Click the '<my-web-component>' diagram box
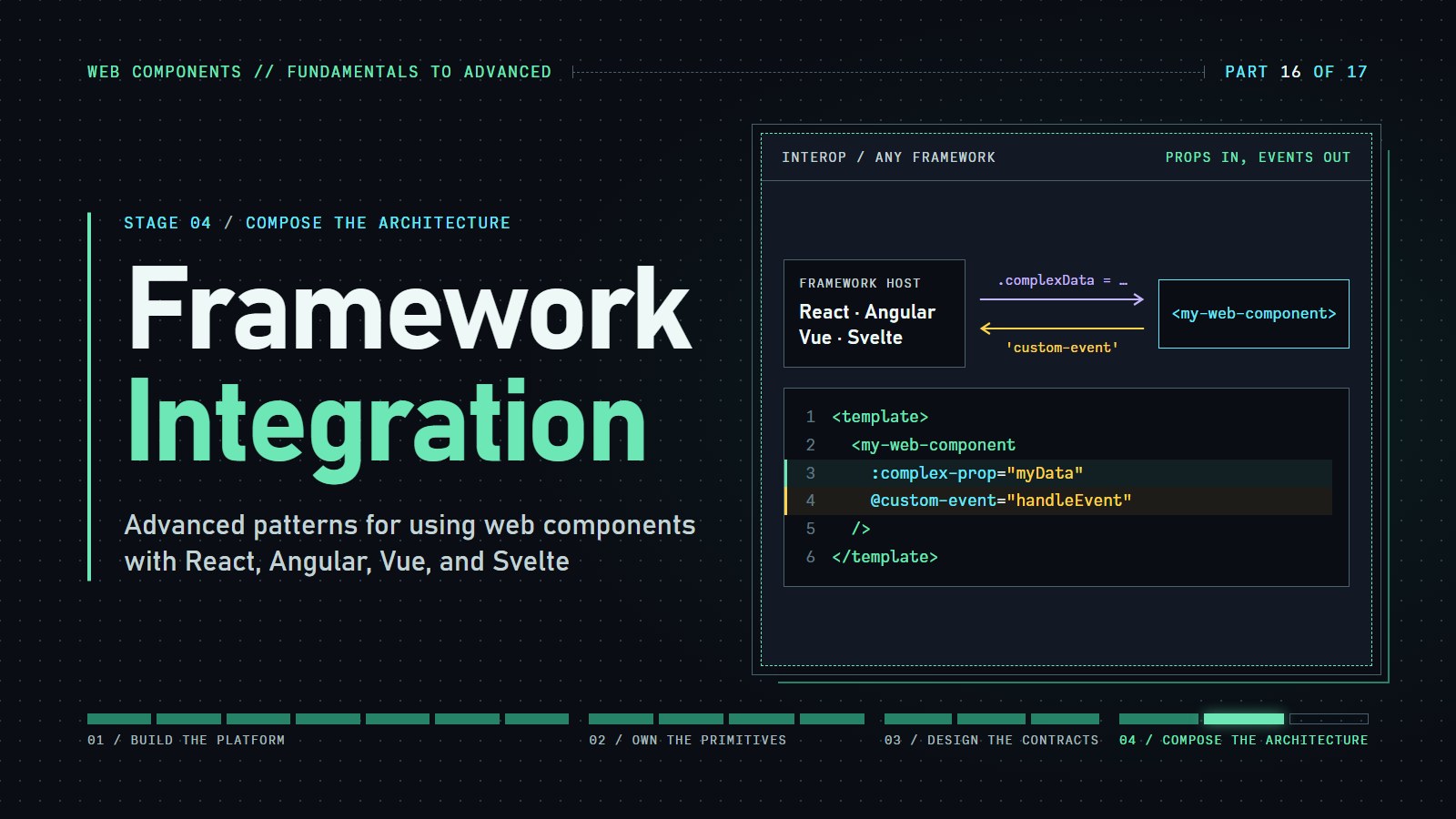The height and width of the screenshot is (819, 1456). click(x=1254, y=314)
